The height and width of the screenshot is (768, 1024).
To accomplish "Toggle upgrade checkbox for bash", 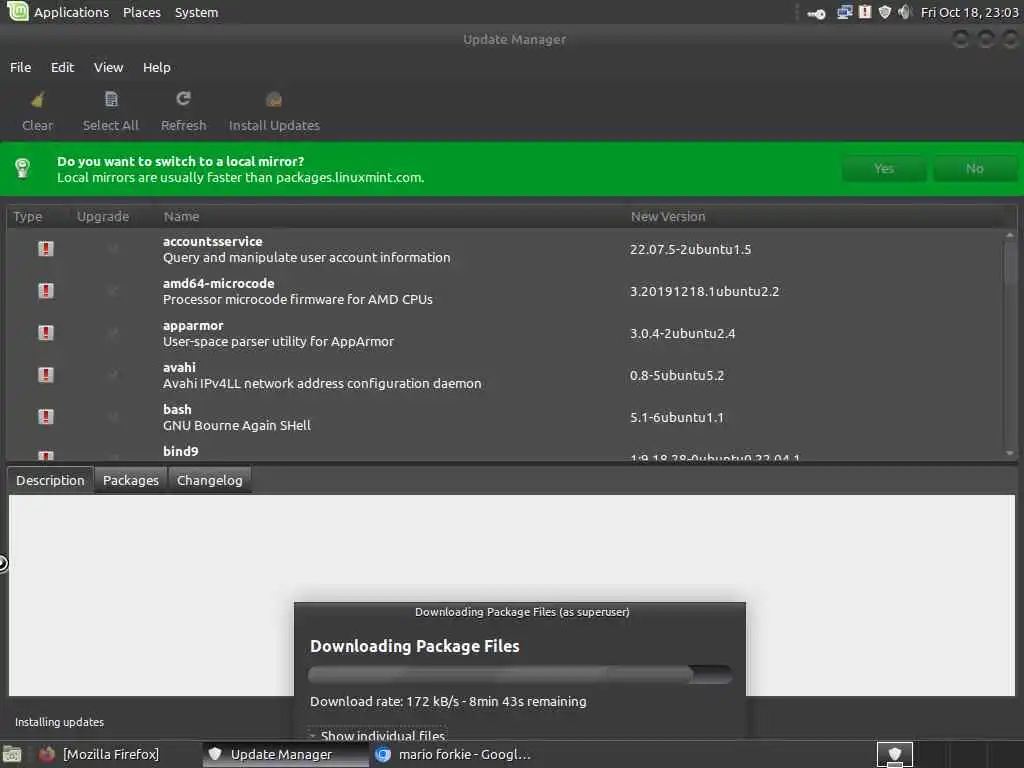I will click(x=112, y=417).
